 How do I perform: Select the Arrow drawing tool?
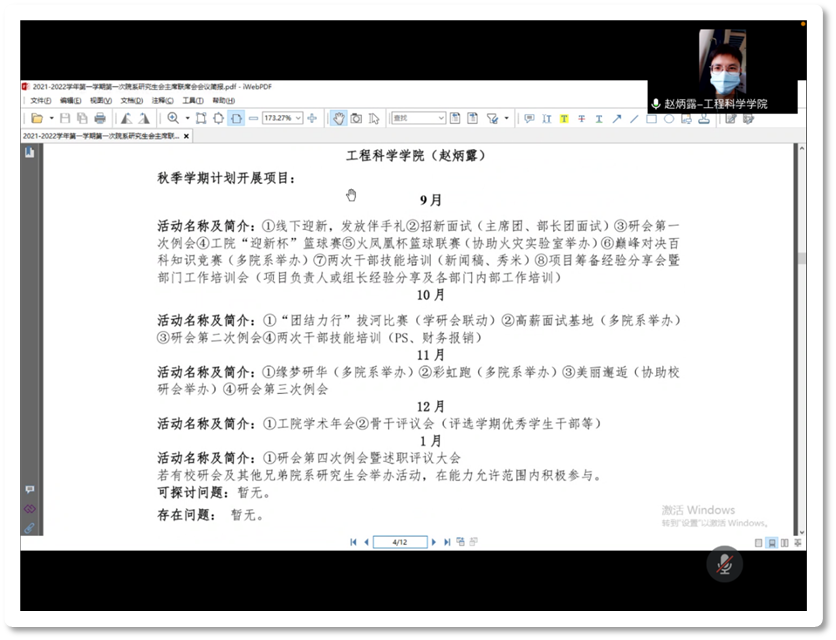[x=617, y=118]
